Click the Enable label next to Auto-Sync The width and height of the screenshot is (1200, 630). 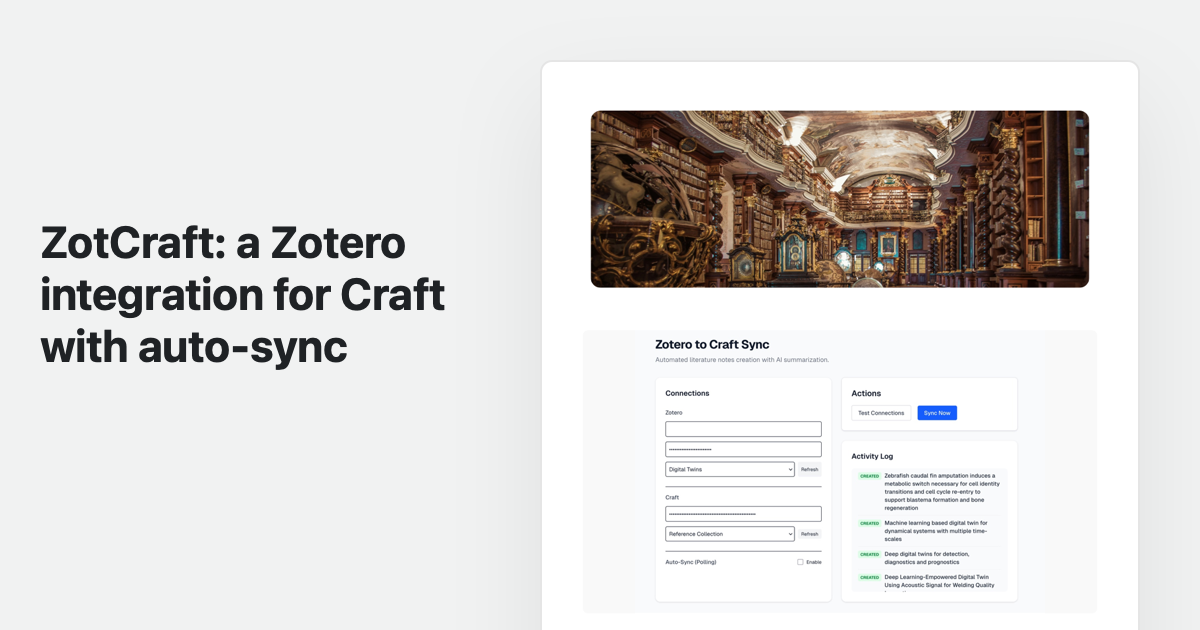tap(813, 562)
